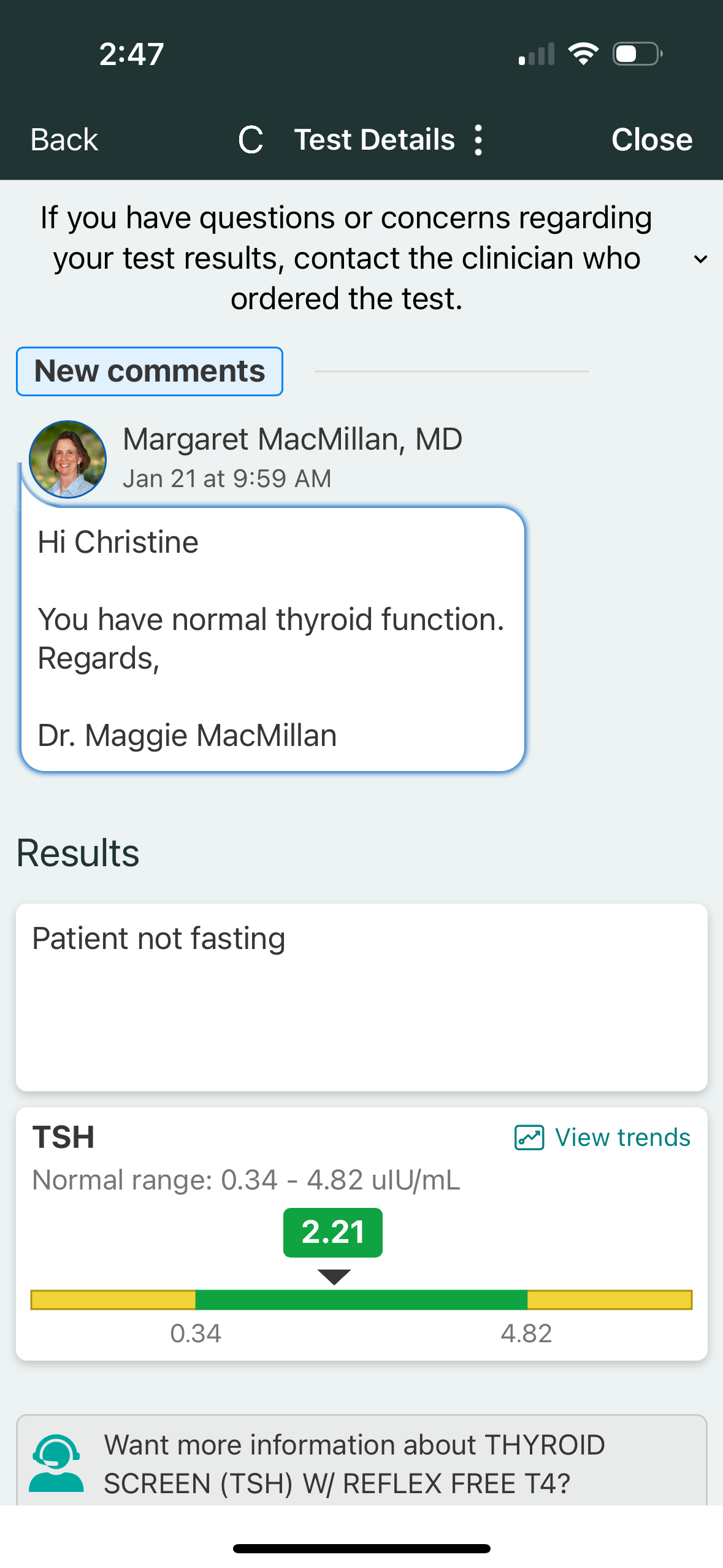Viewport: 723px width, 1568px height.
Task: Select the New comments tab label
Action: 150,371
